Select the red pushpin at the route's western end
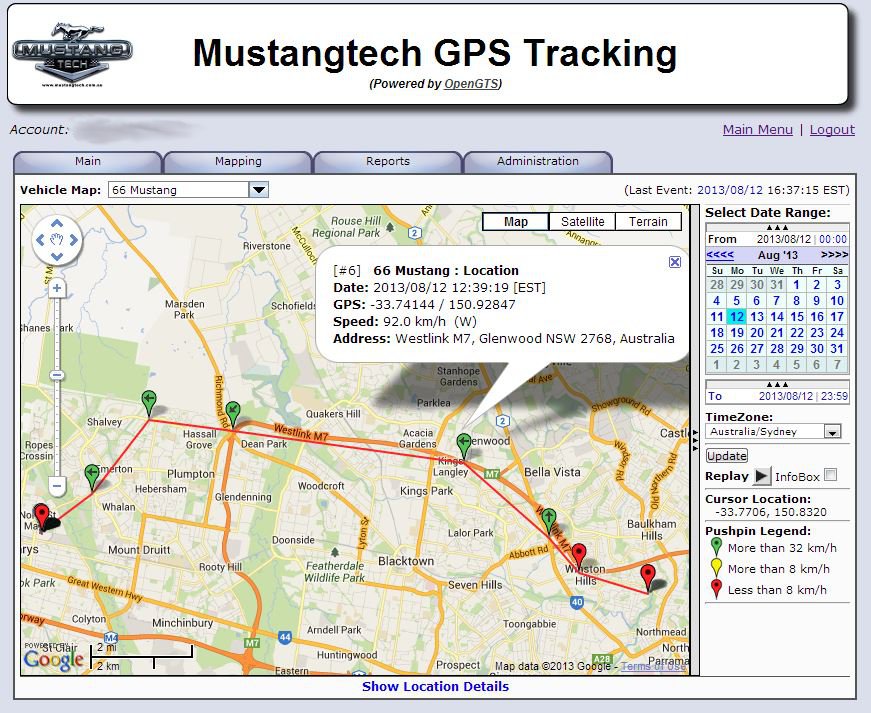Screen dimensions: 871x713 point(42,515)
